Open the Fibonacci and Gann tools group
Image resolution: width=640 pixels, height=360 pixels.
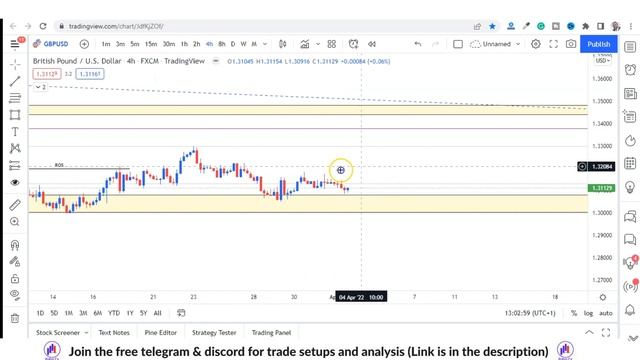point(15,98)
